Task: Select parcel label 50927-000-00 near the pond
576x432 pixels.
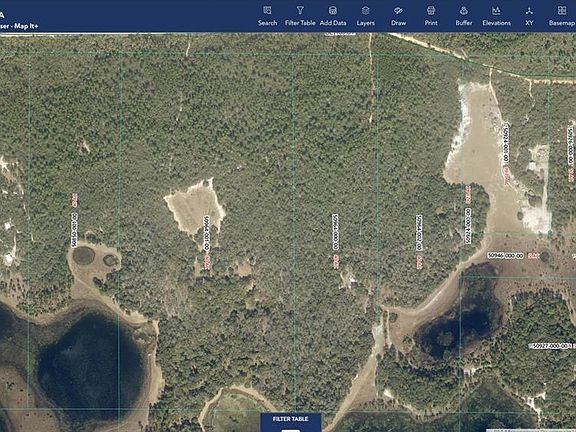Action: [x=551, y=346]
